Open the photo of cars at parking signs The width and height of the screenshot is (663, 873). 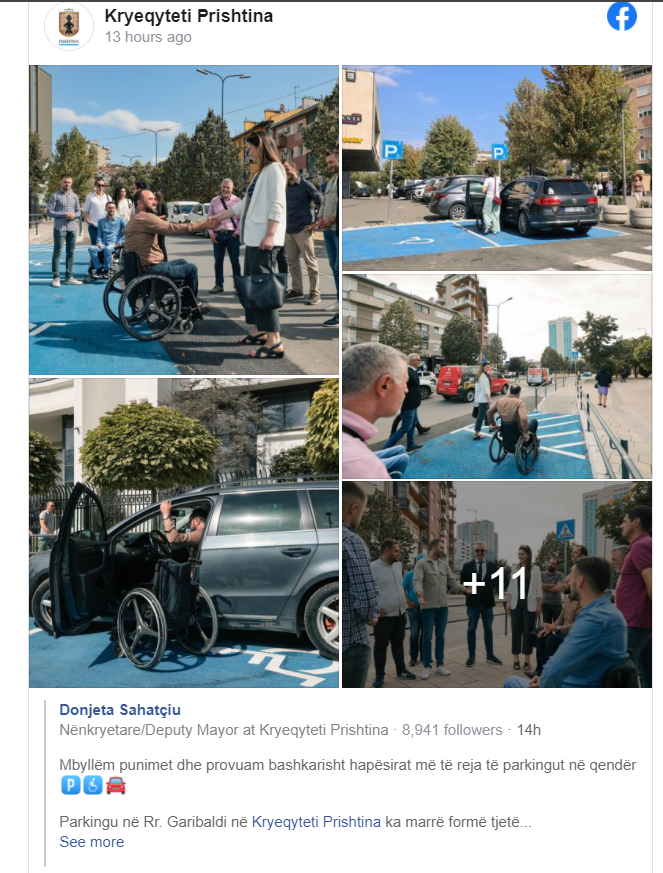[x=497, y=168]
